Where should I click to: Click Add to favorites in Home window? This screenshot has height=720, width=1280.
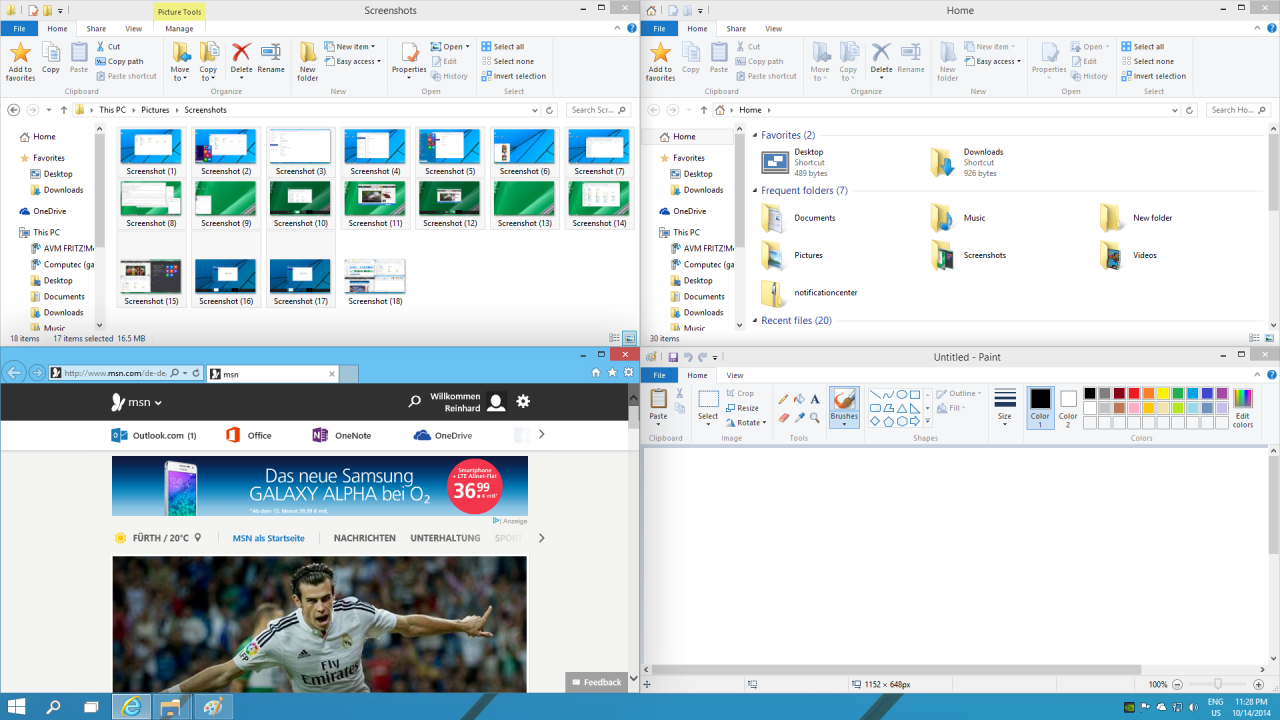click(660, 61)
